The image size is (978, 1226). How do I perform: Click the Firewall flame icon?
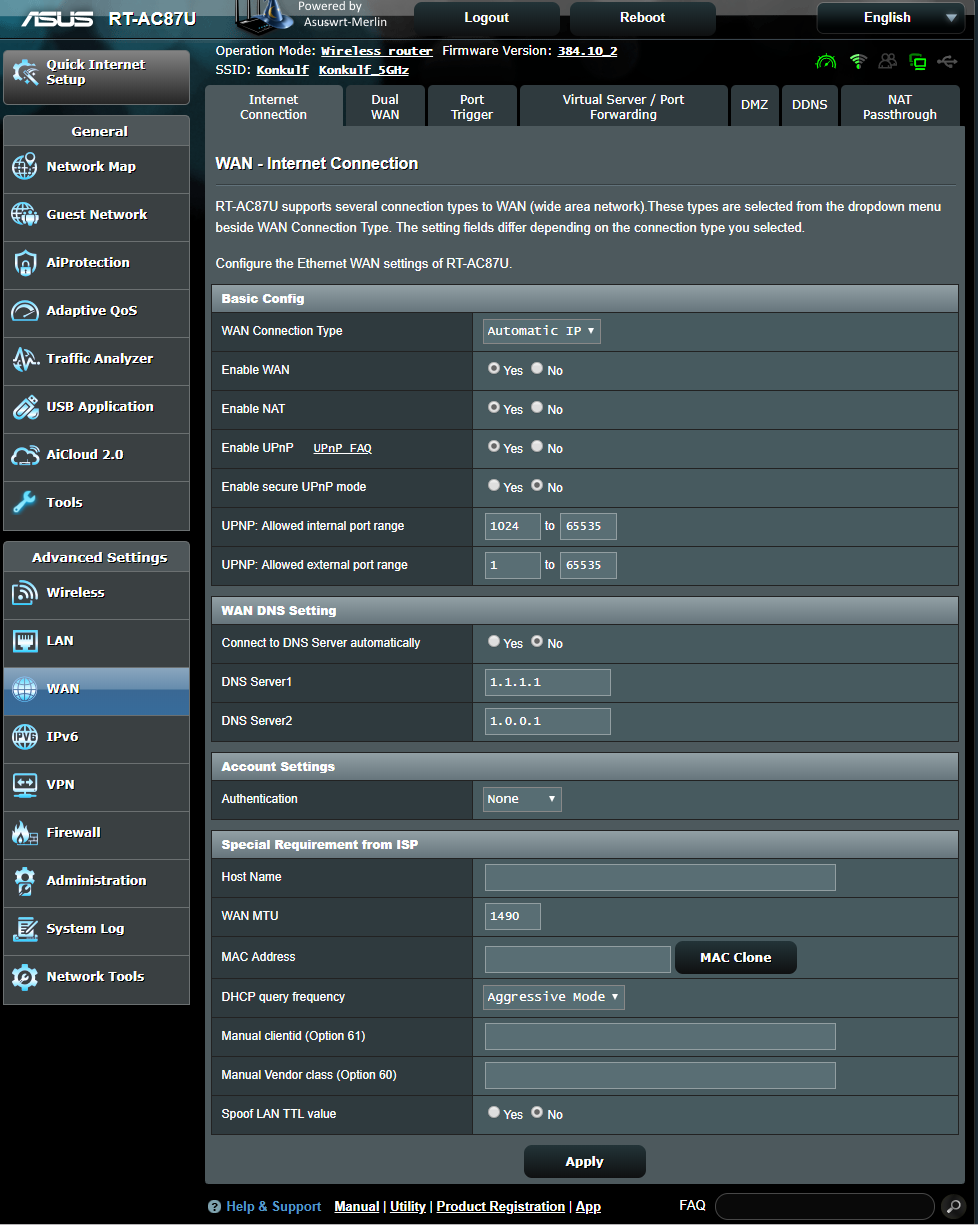point(25,833)
